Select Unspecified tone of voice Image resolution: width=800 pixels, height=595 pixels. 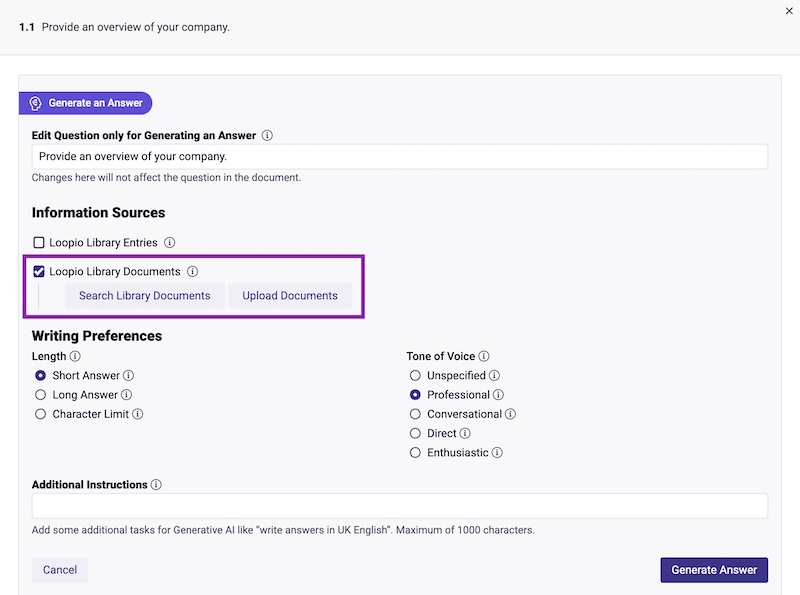coord(415,376)
